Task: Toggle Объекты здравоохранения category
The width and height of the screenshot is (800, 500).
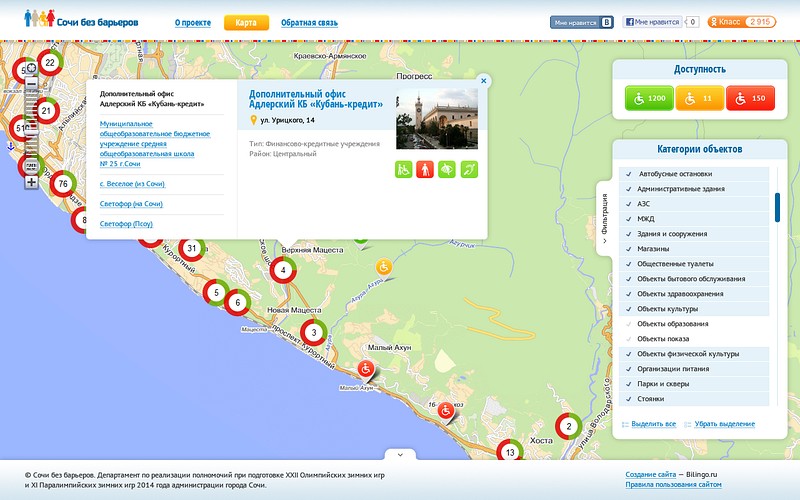Action: pos(694,294)
